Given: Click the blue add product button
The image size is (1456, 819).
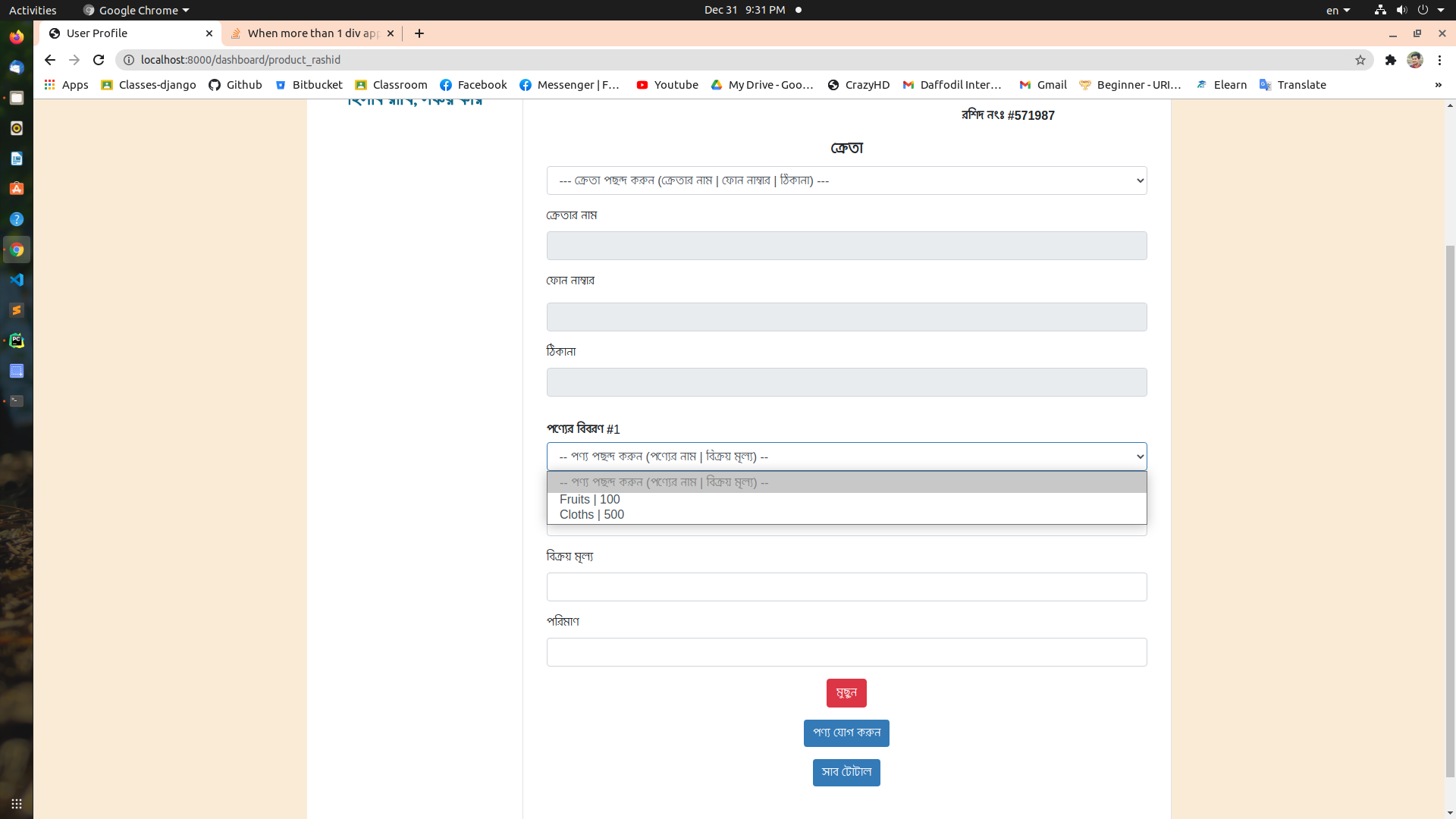Looking at the screenshot, I should 846,733.
